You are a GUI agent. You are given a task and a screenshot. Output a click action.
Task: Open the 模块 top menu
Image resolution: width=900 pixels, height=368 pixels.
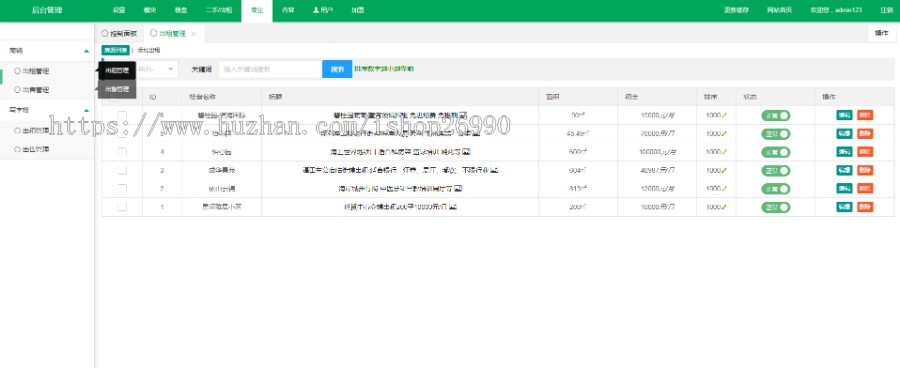tap(150, 10)
